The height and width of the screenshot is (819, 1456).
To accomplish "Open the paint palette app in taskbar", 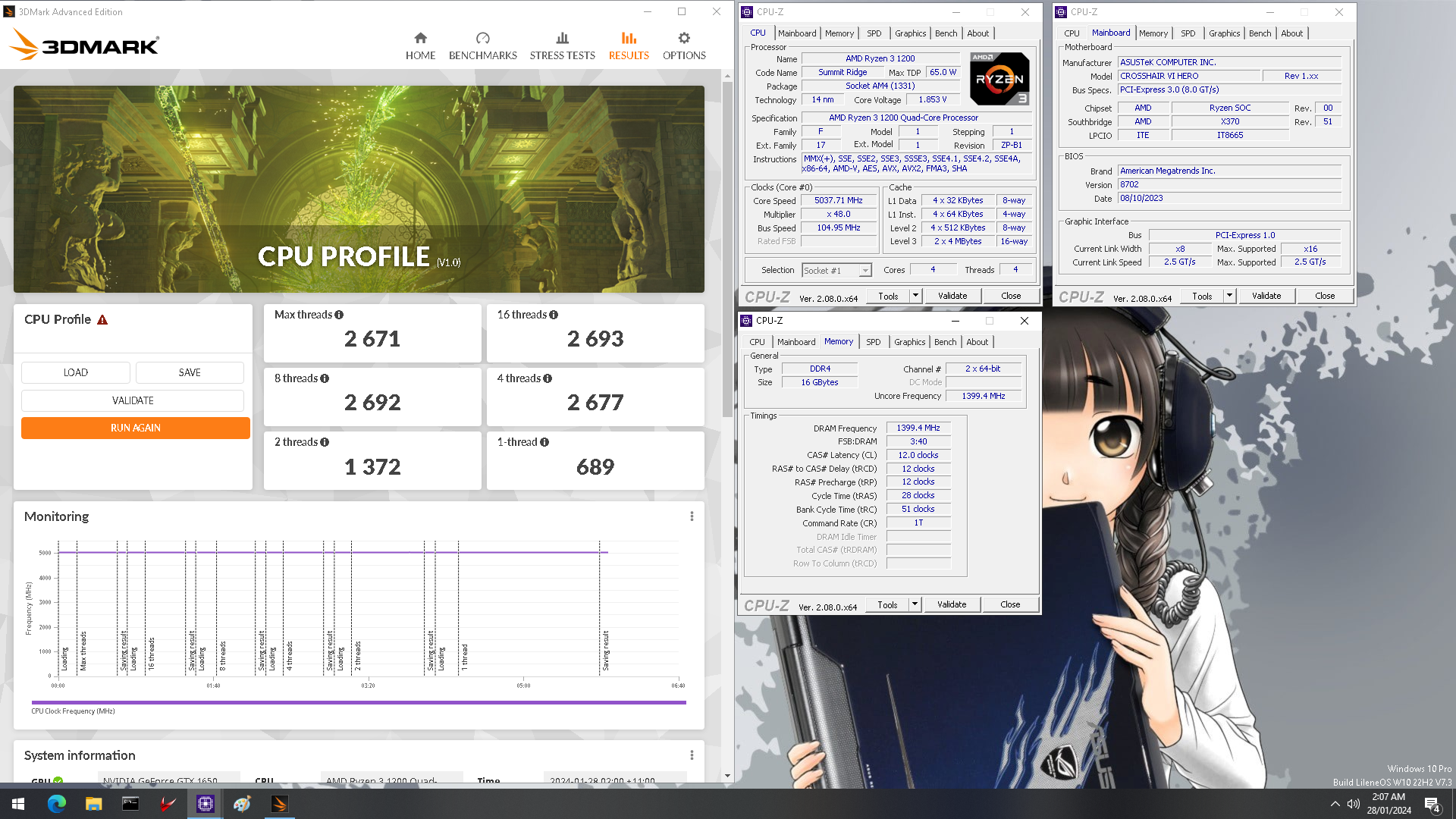I will 242,804.
